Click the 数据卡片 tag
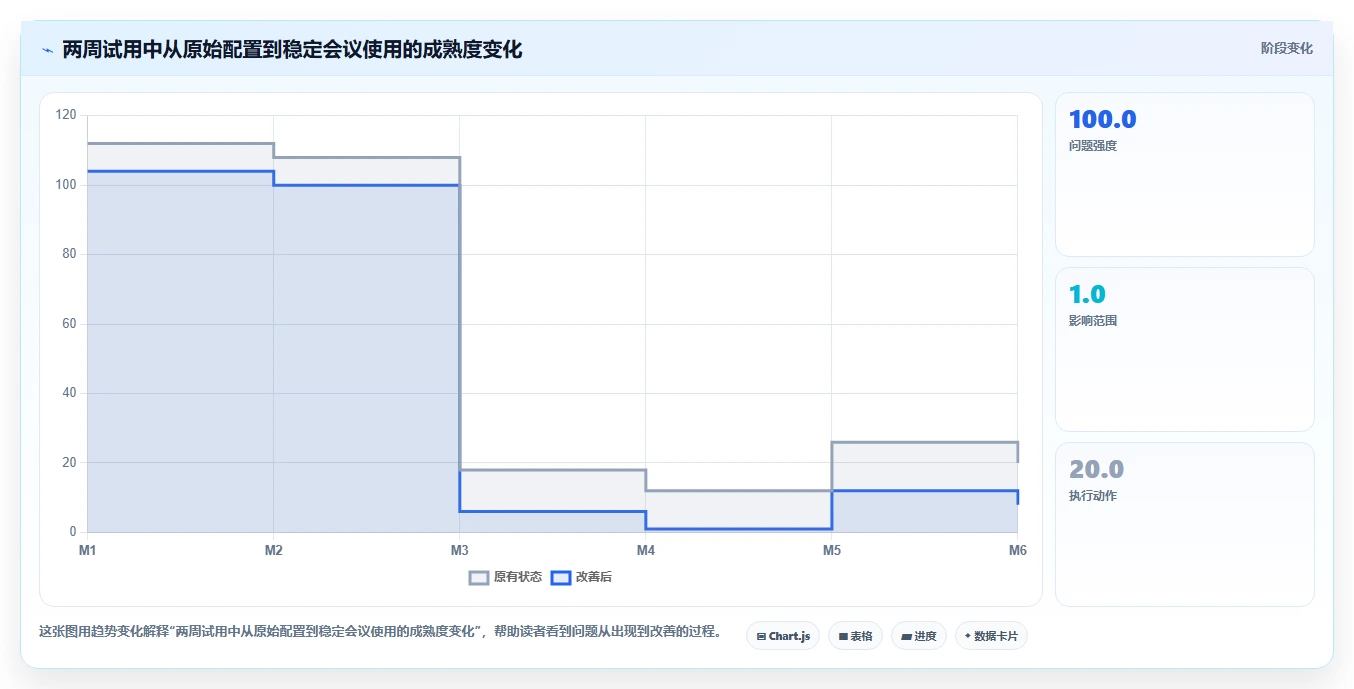 [991, 636]
